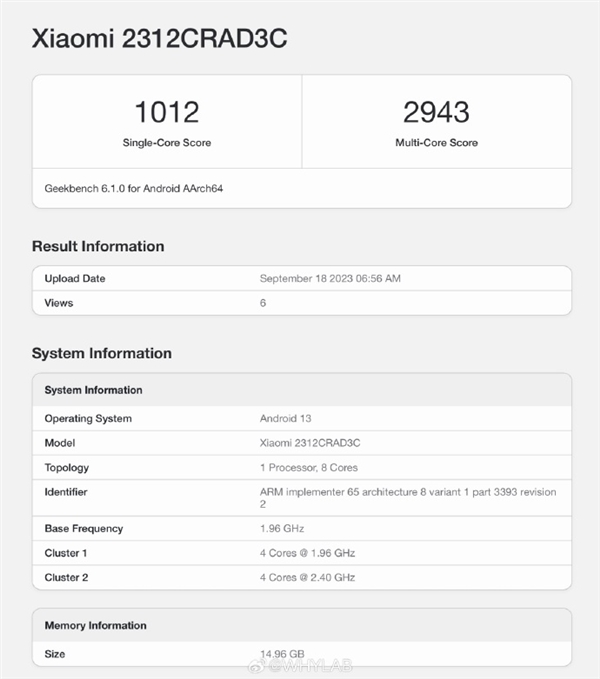Select the multi-core score 2943

click(x=436, y=112)
